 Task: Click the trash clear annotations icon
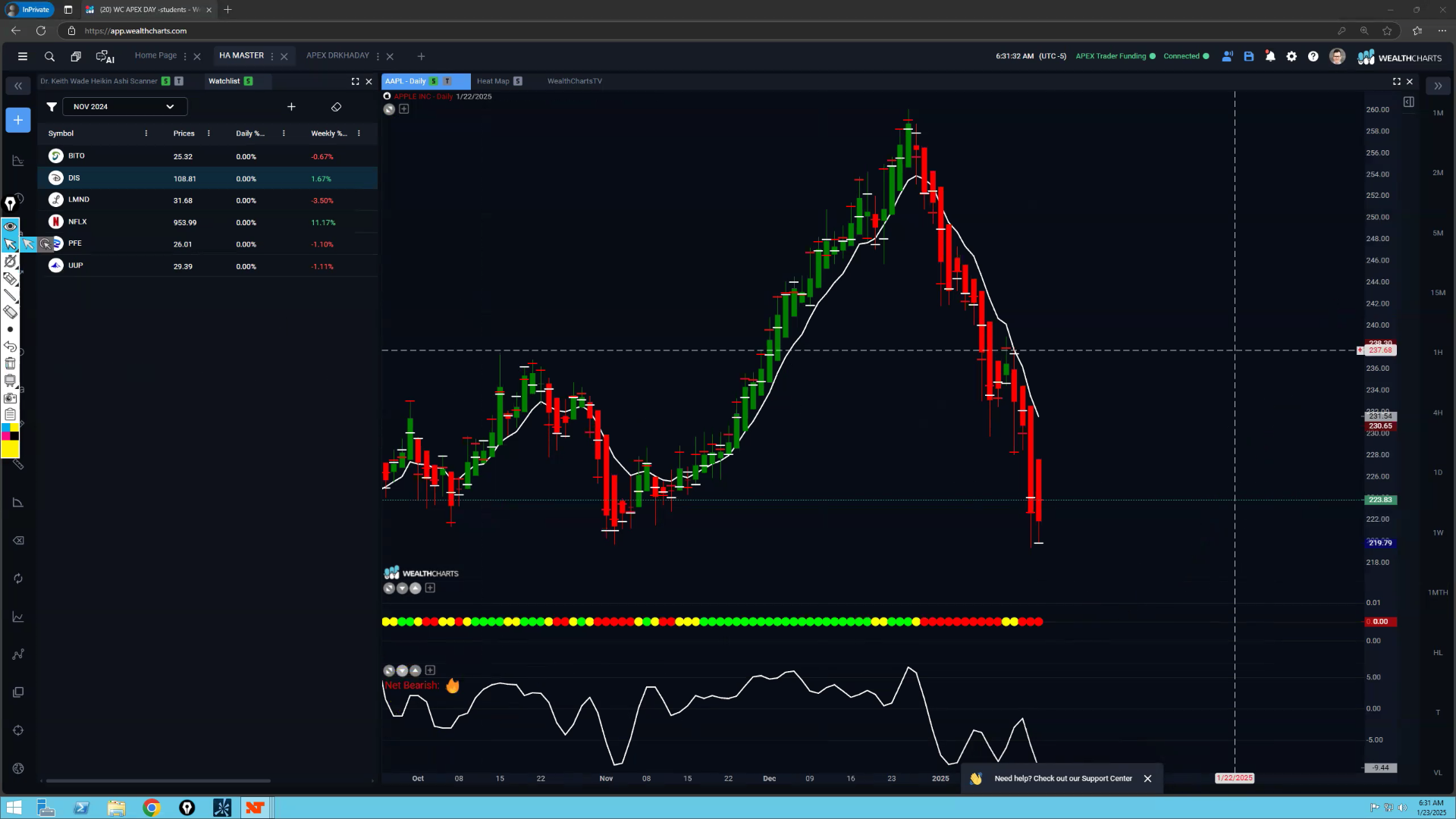coord(10,363)
